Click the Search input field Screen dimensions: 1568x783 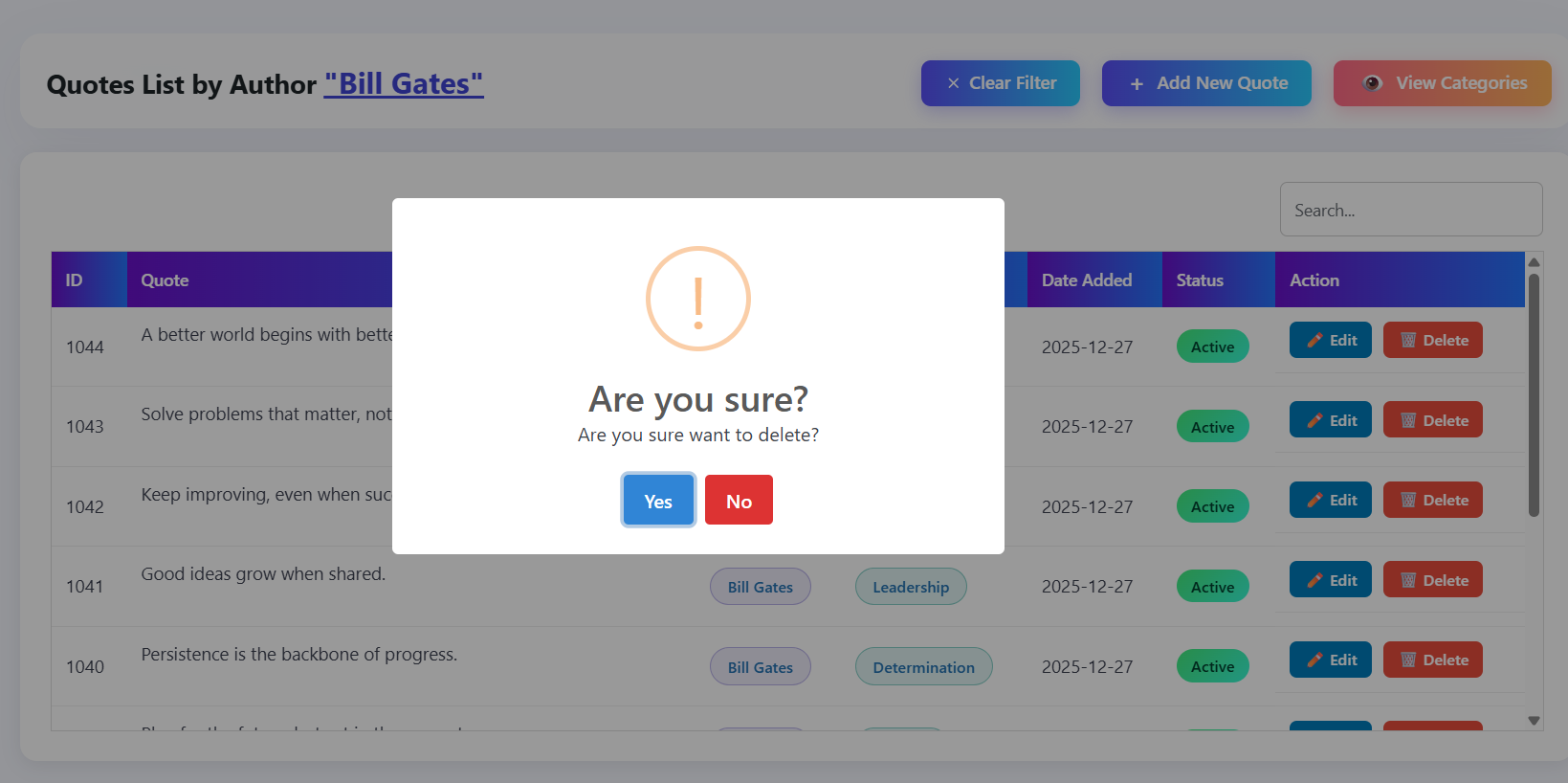[x=1410, y=210]
